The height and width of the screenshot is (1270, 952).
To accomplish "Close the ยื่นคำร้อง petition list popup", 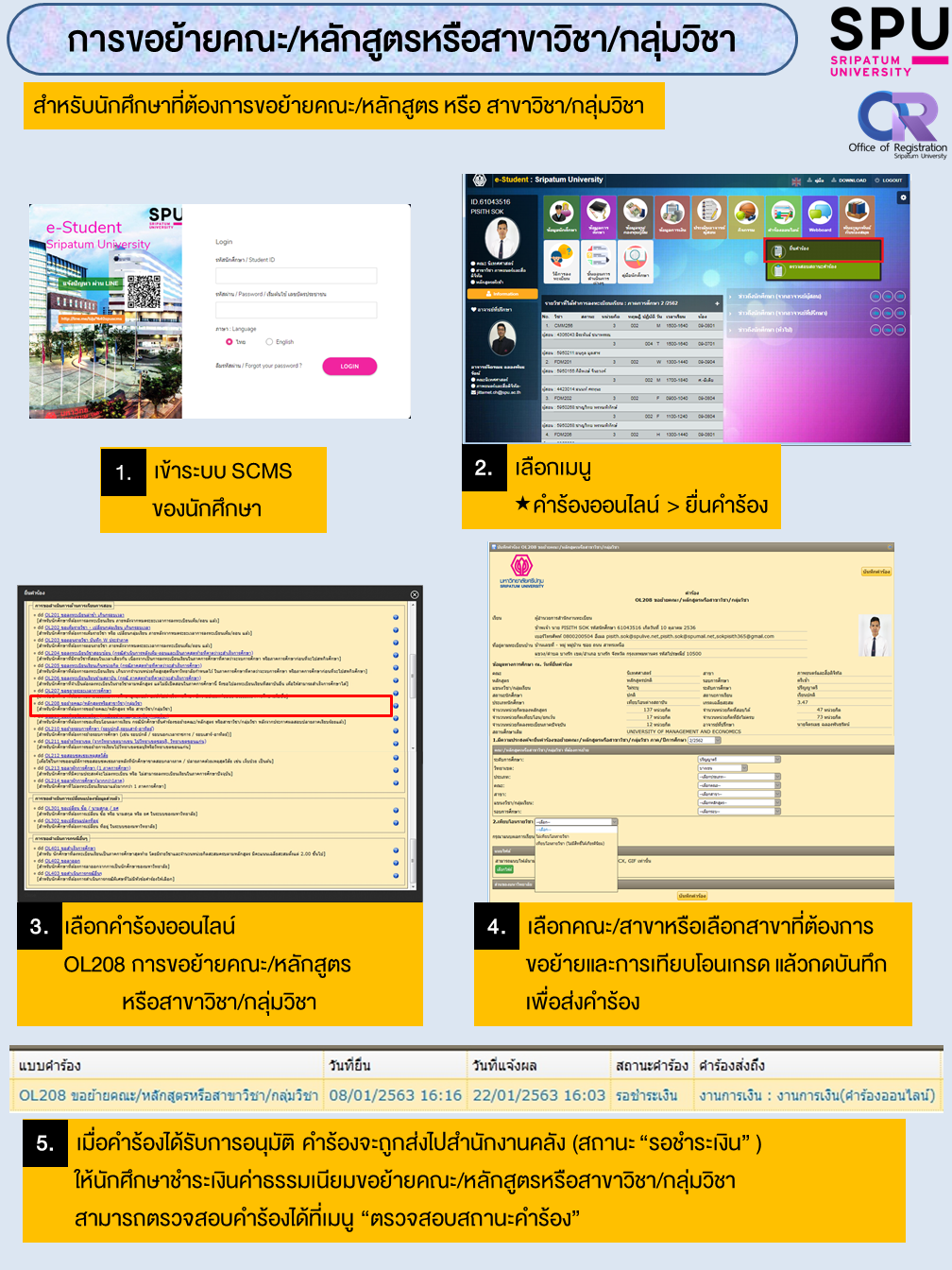I will point(414,594).
